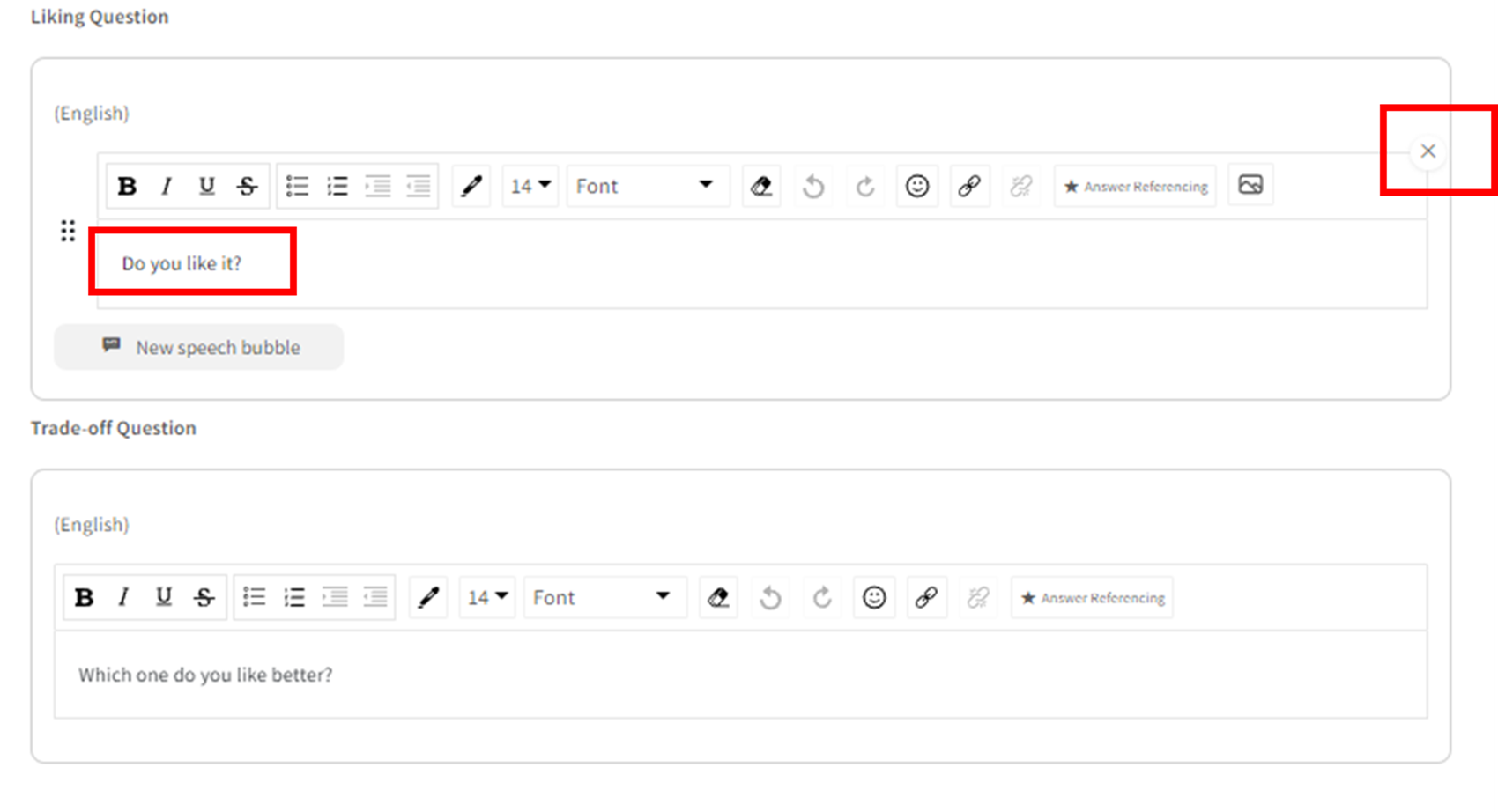Open emoji picker in Liking Question toolbar
The height and width of the screenshot is (812, 1498).
[917, 187]
